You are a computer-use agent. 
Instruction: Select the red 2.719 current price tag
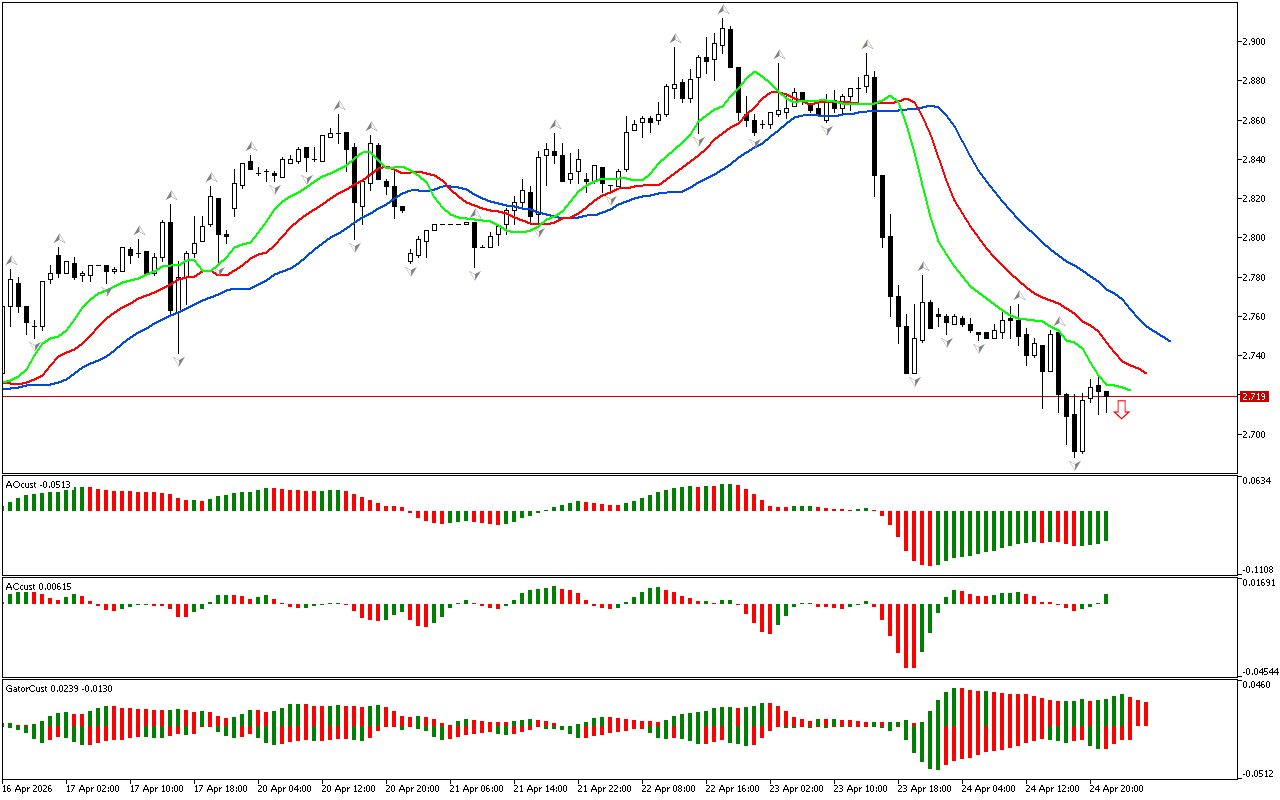pyautogui.click(x=1254, y=397)
